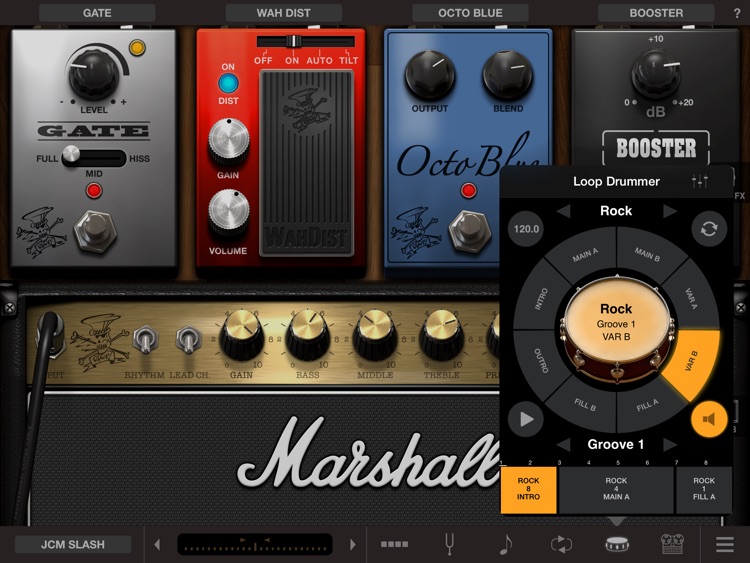Select next preset arrow in bottom bar
The image size is (750, 563).
pyautogui.click(x=353, y=544)
